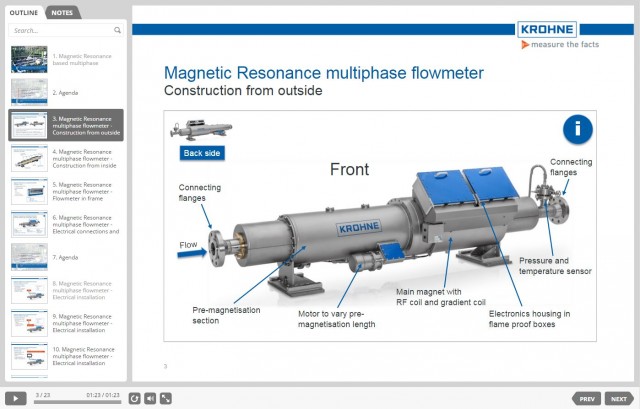Screen dimensions: 640x409
Task: Click the replay slide icon
Action: point(134,398)
